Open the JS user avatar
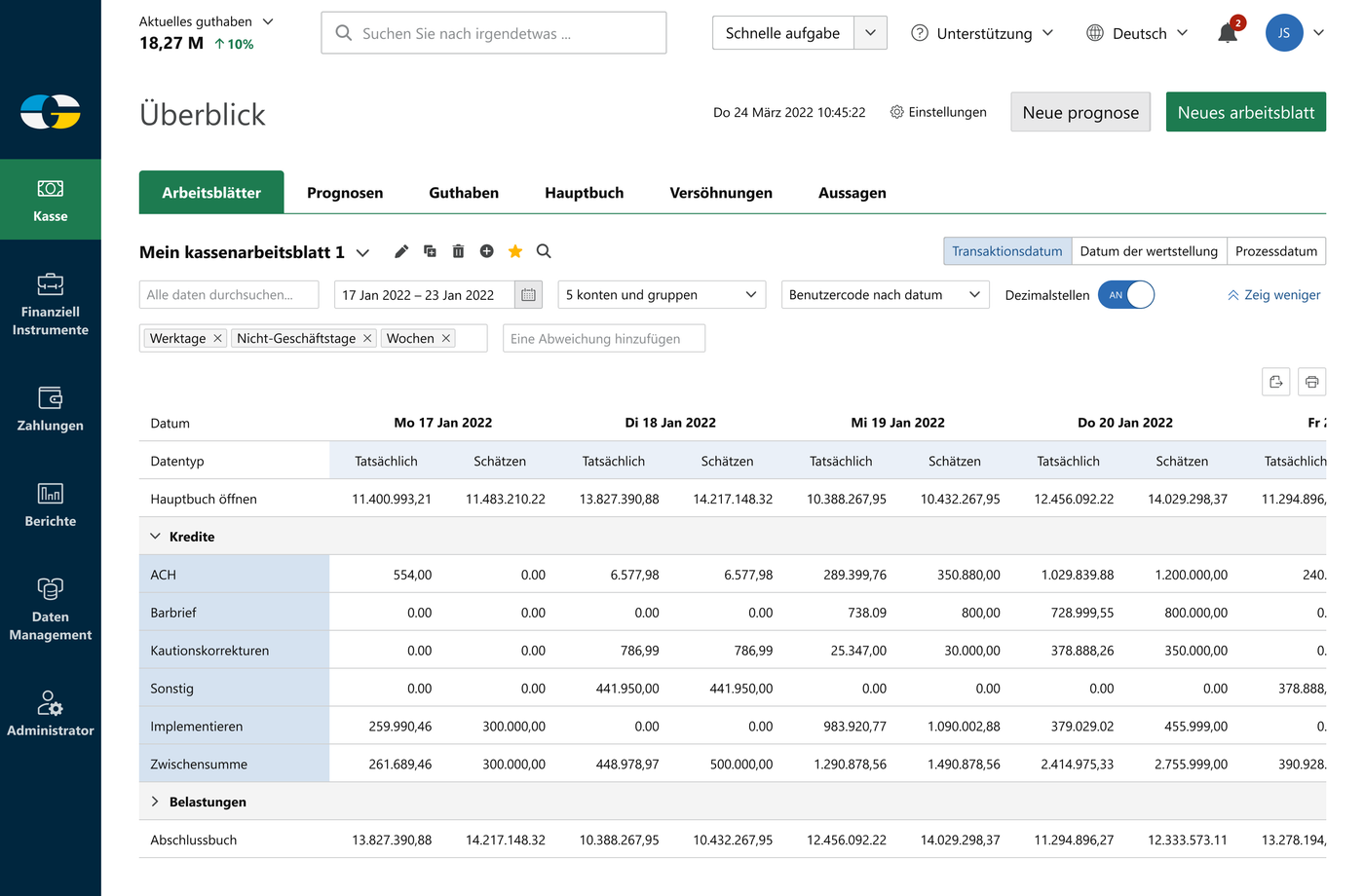The image size is (1364, 896). coord(1284,33)
